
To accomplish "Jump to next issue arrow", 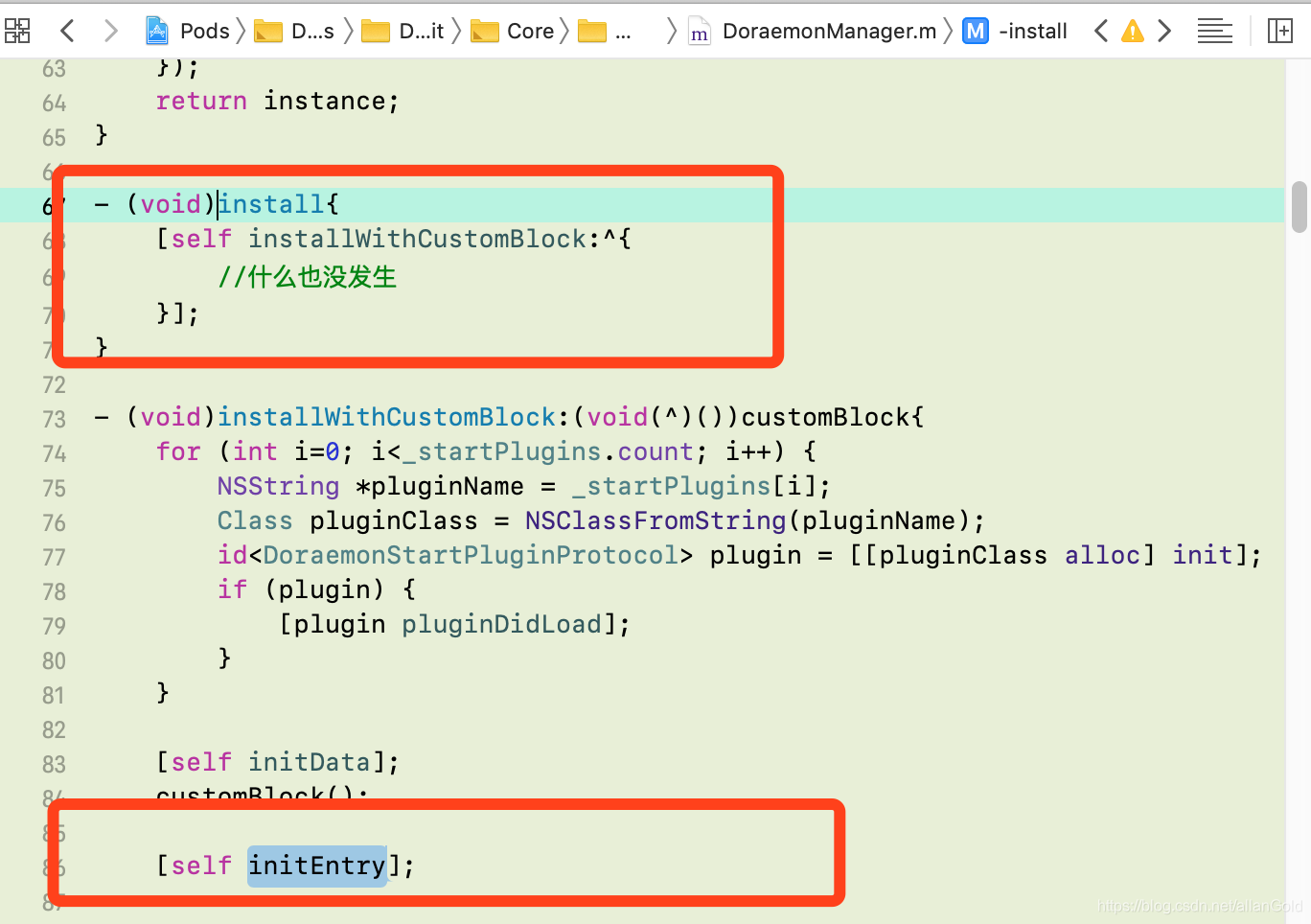I will [x=1164, y=31].
